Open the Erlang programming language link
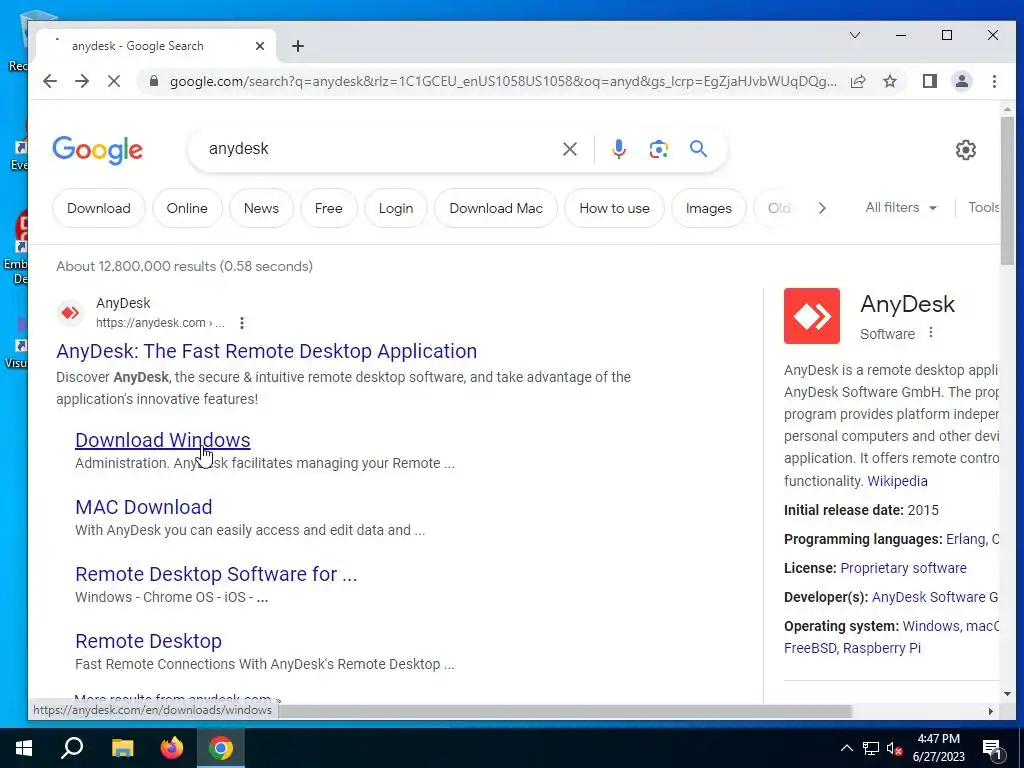This screenshot has height=768, width=1024. [966, 539]
